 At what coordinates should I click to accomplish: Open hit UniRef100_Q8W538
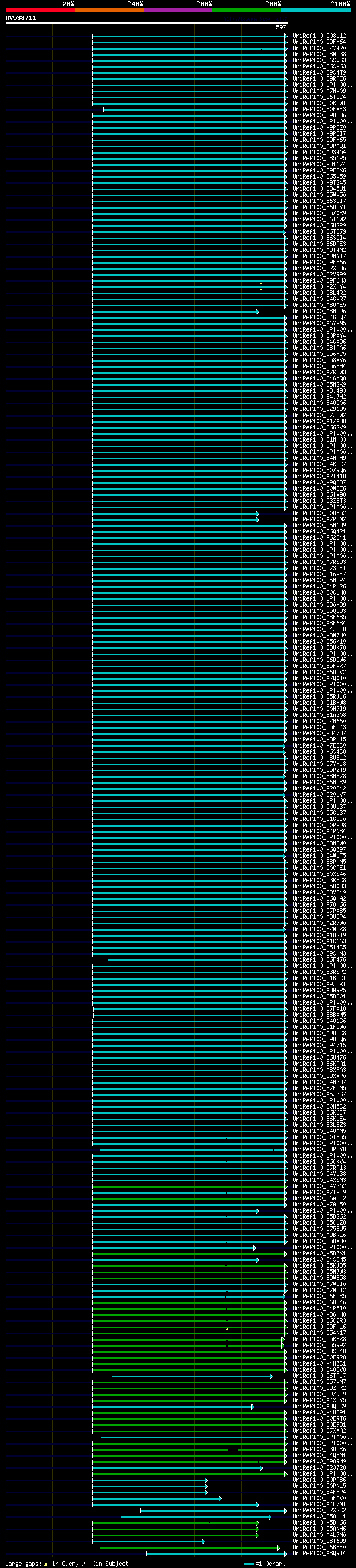pyautogui.click(x=319, y=54)
